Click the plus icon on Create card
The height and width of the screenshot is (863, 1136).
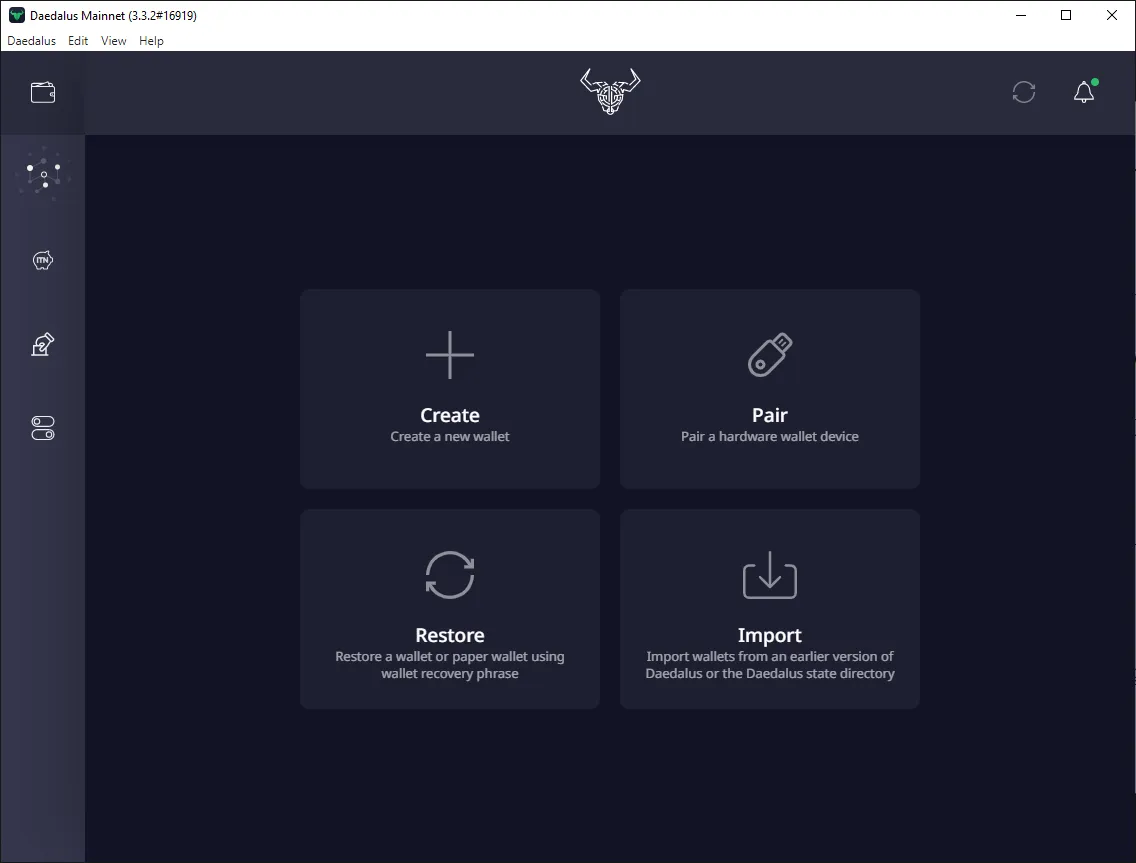pos(450,355)
